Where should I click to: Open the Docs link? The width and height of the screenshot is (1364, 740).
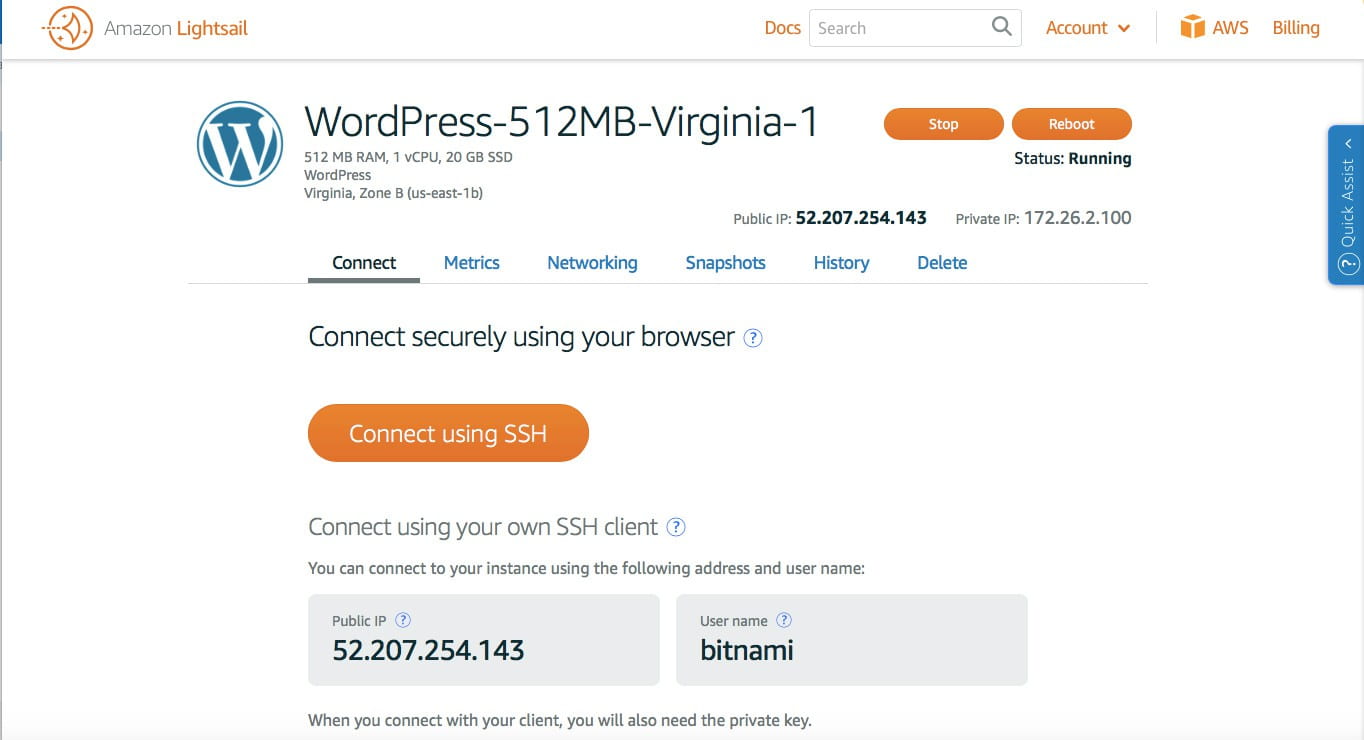point(782,27)
